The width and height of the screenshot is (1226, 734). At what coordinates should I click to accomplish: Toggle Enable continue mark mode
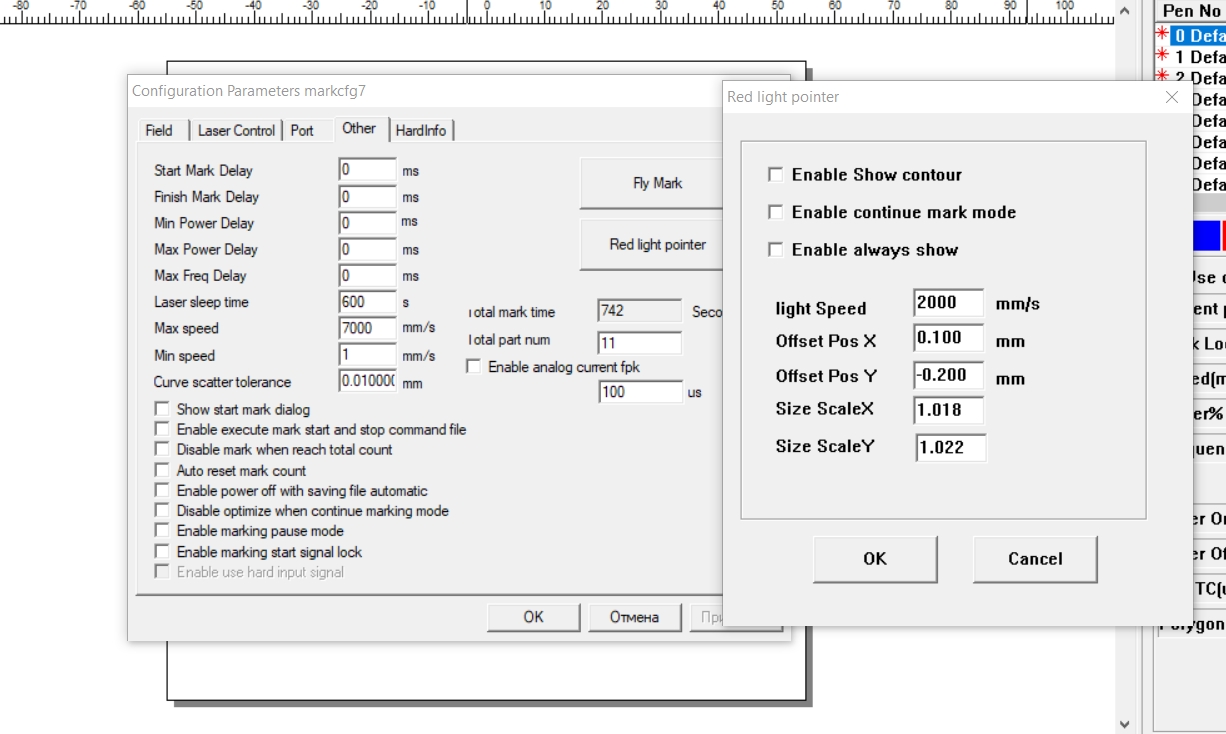[775, 212]
